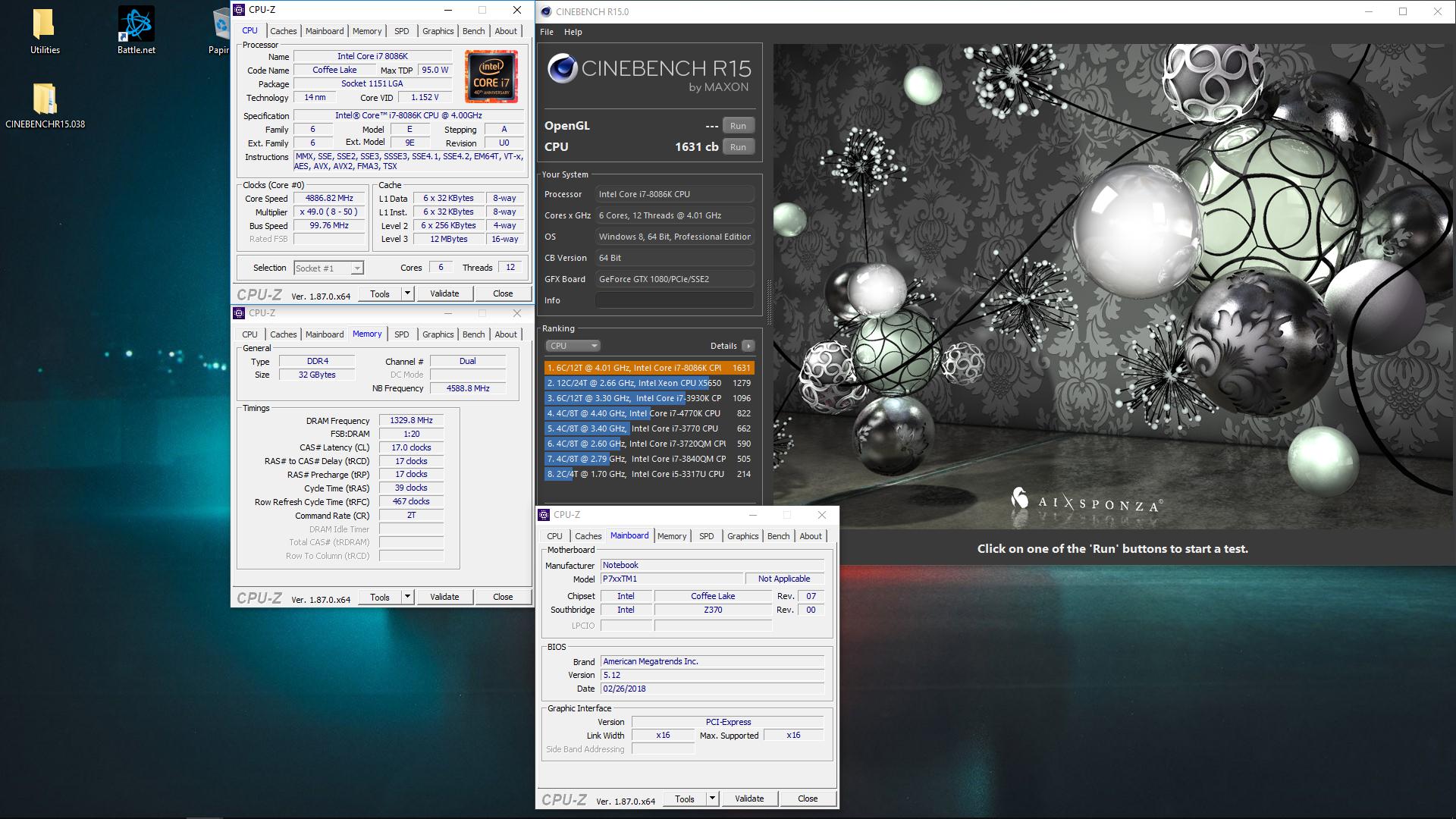
Task: Switch to Caches tab in Mainboard CPU-Z window
Action: click(588, 536)
